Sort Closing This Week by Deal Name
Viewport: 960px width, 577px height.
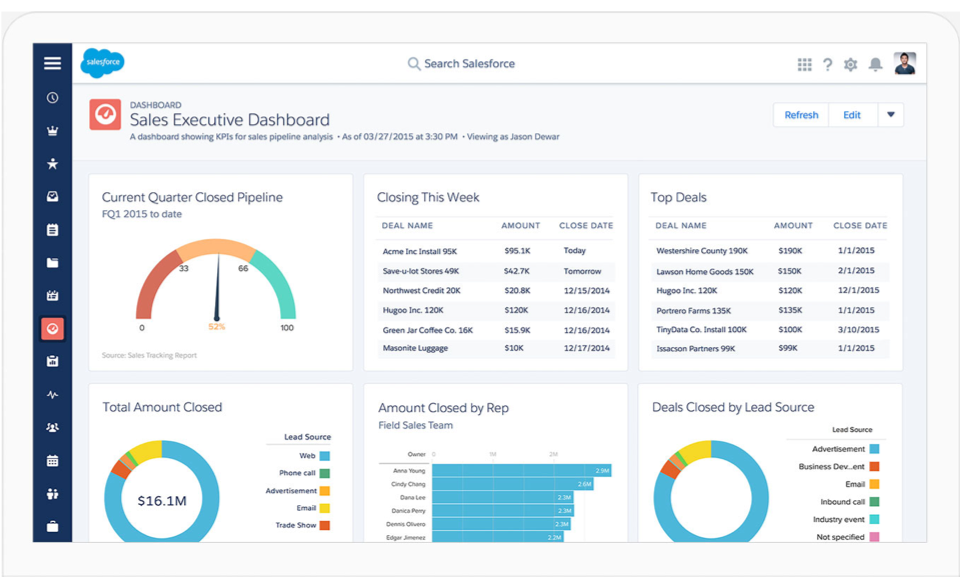coord(407,225)
